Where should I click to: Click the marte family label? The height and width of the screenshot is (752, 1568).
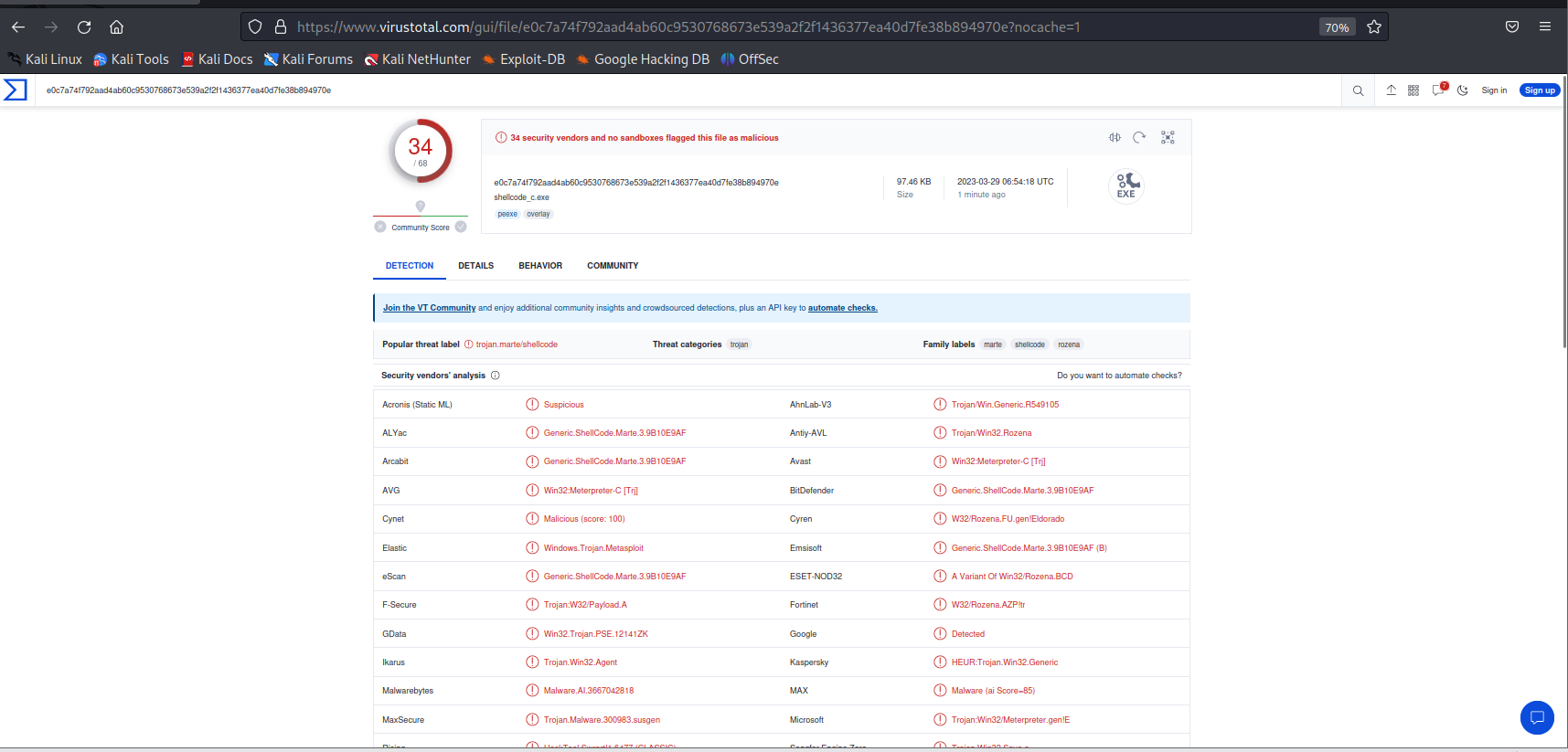[x=993, y=344]
